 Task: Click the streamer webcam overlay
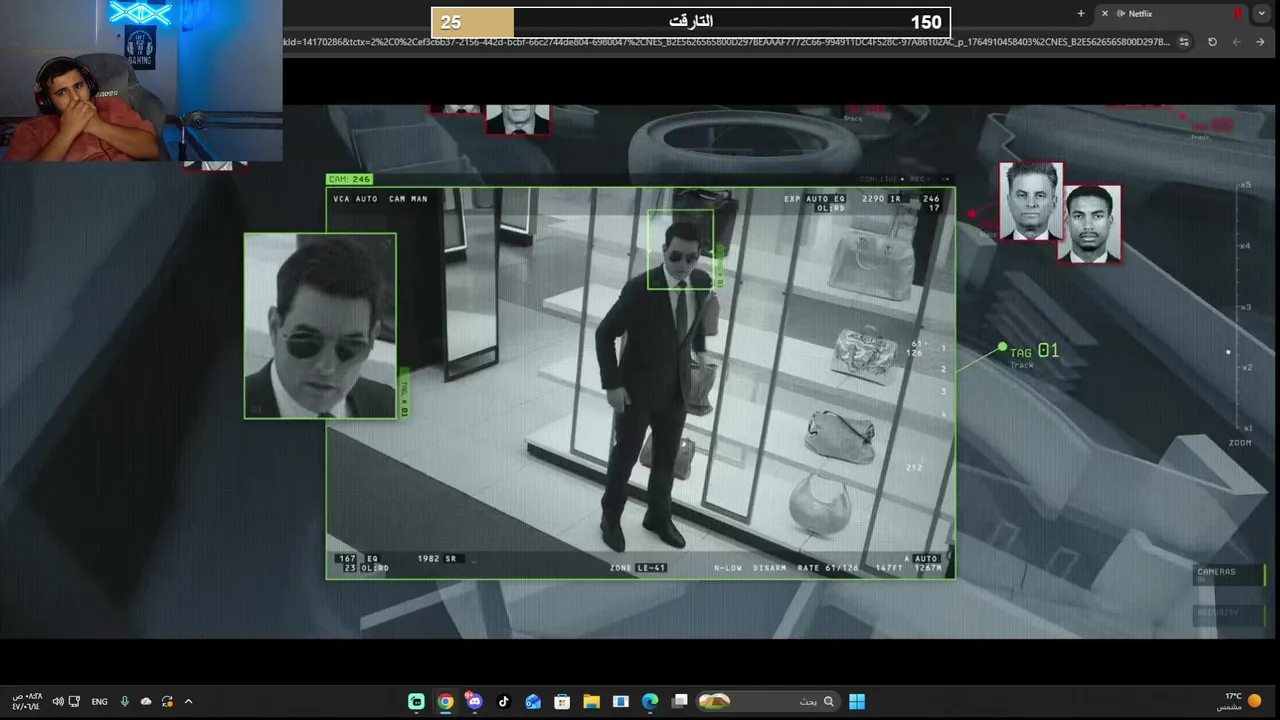[141, 81]
